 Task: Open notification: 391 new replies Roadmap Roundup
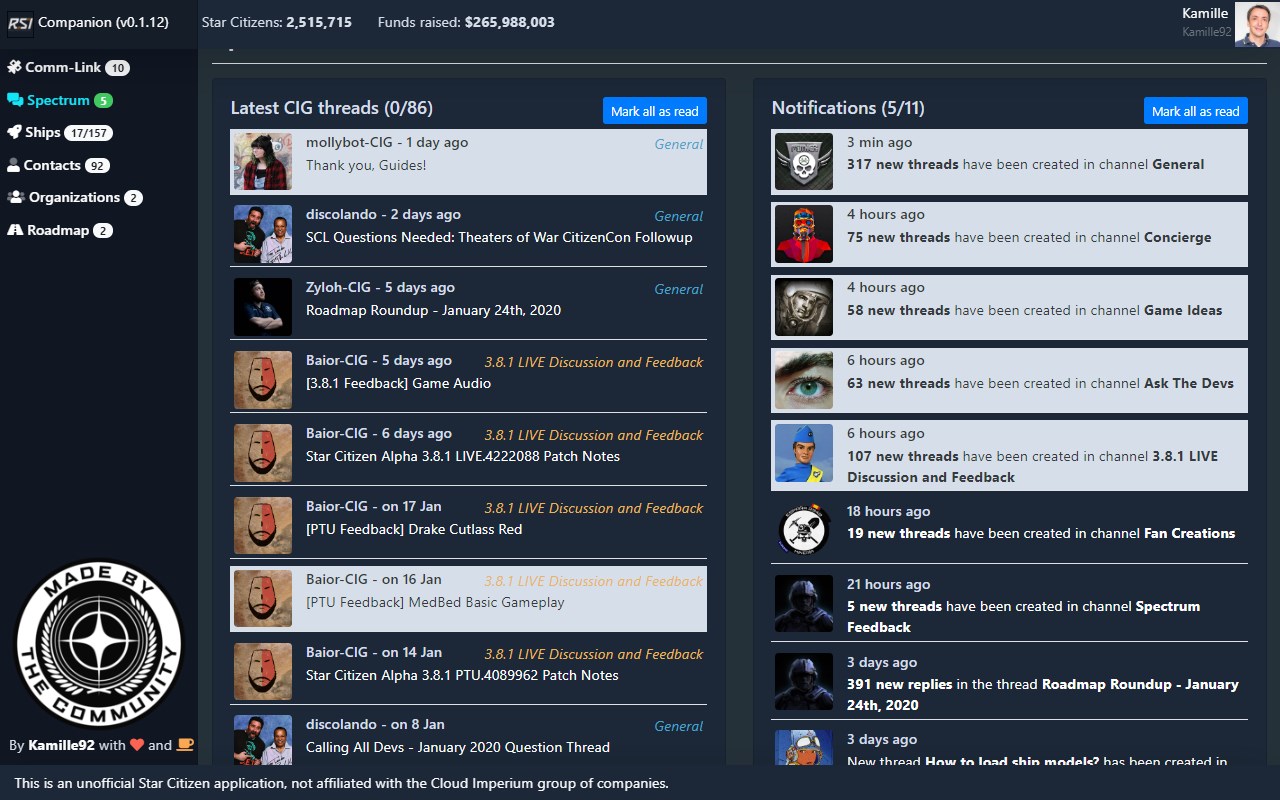point(1009,683)
